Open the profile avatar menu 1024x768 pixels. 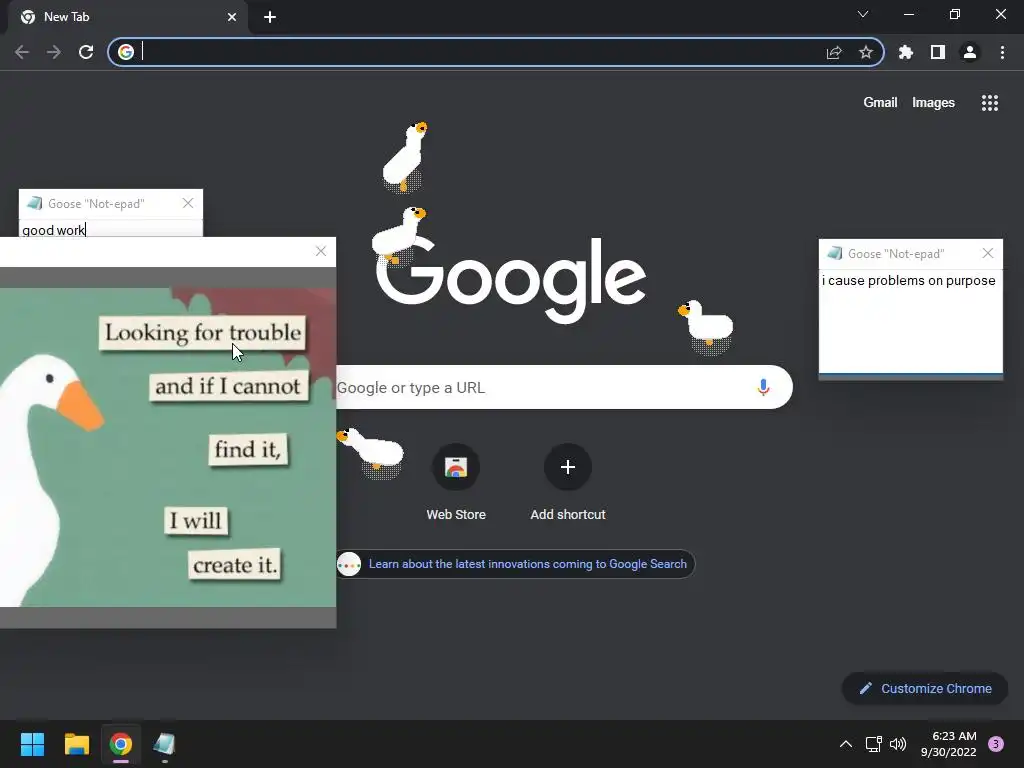[x=970, y=52]
